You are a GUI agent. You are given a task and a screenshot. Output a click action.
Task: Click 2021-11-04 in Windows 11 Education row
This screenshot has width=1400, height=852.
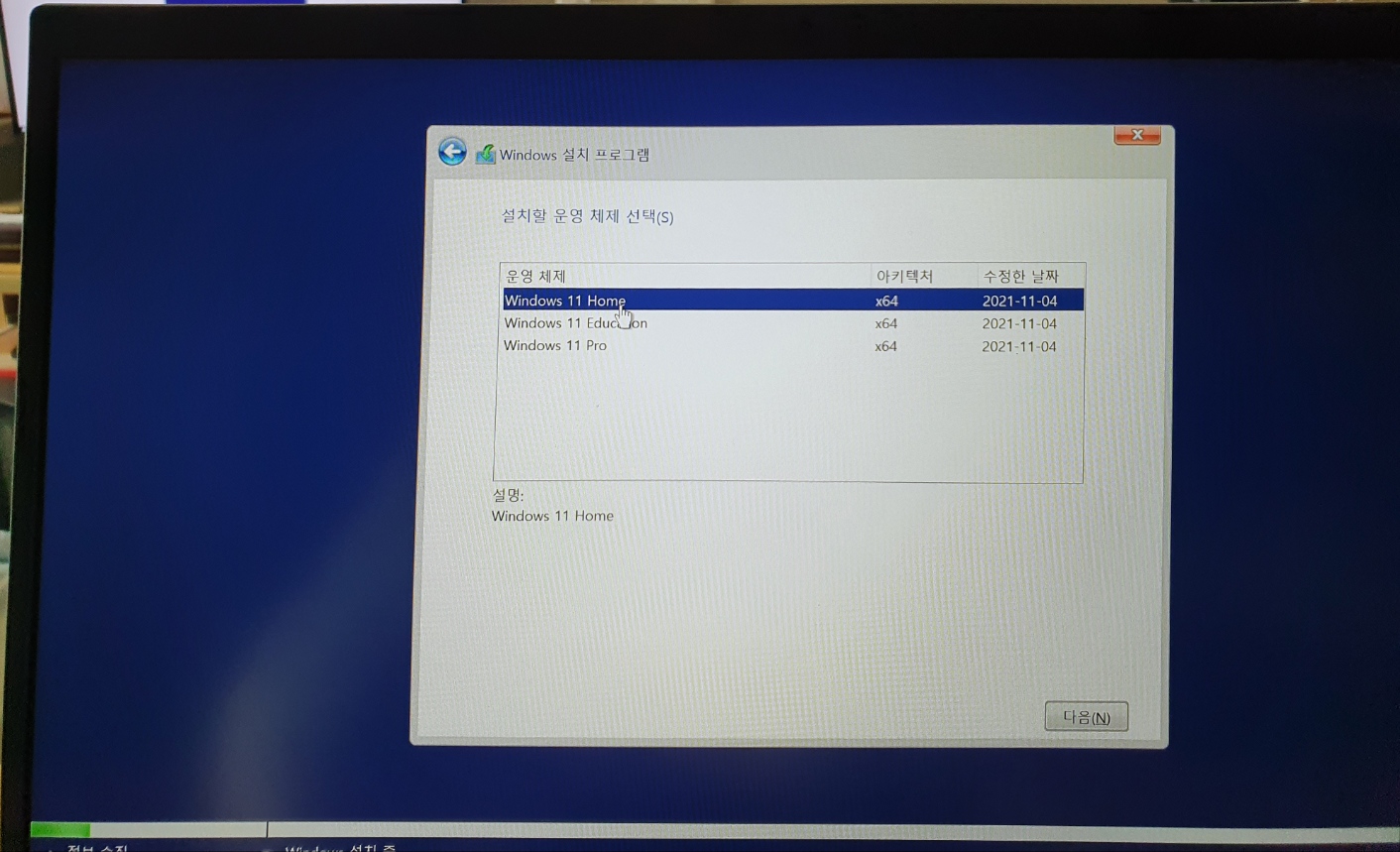point(1019,323)
